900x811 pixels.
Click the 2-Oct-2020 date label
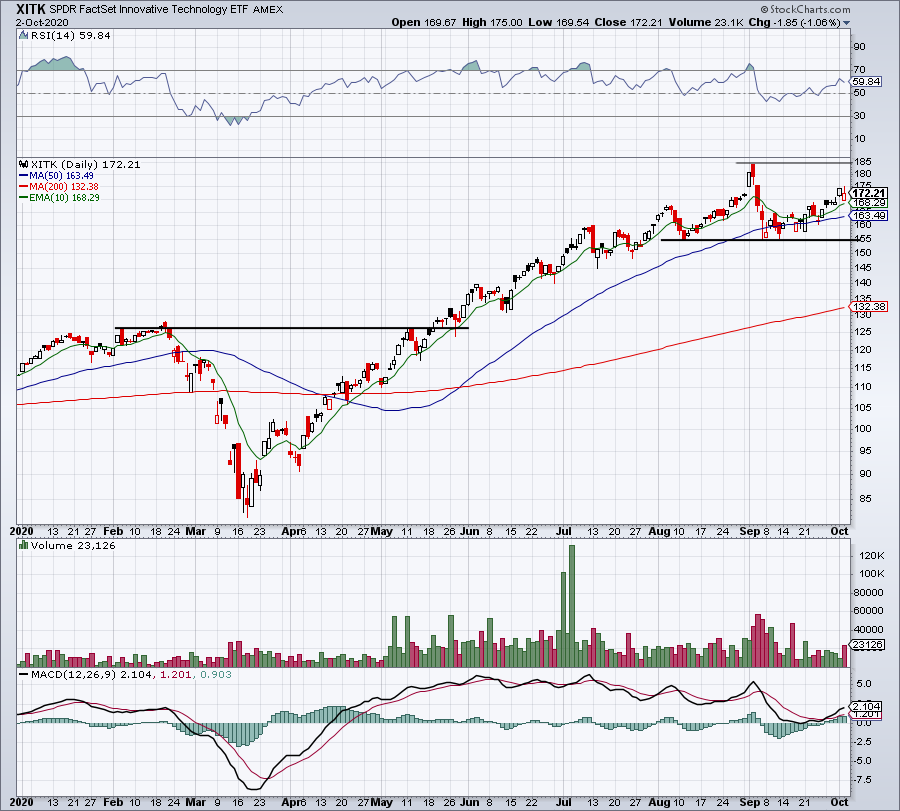tap(42, 23)
